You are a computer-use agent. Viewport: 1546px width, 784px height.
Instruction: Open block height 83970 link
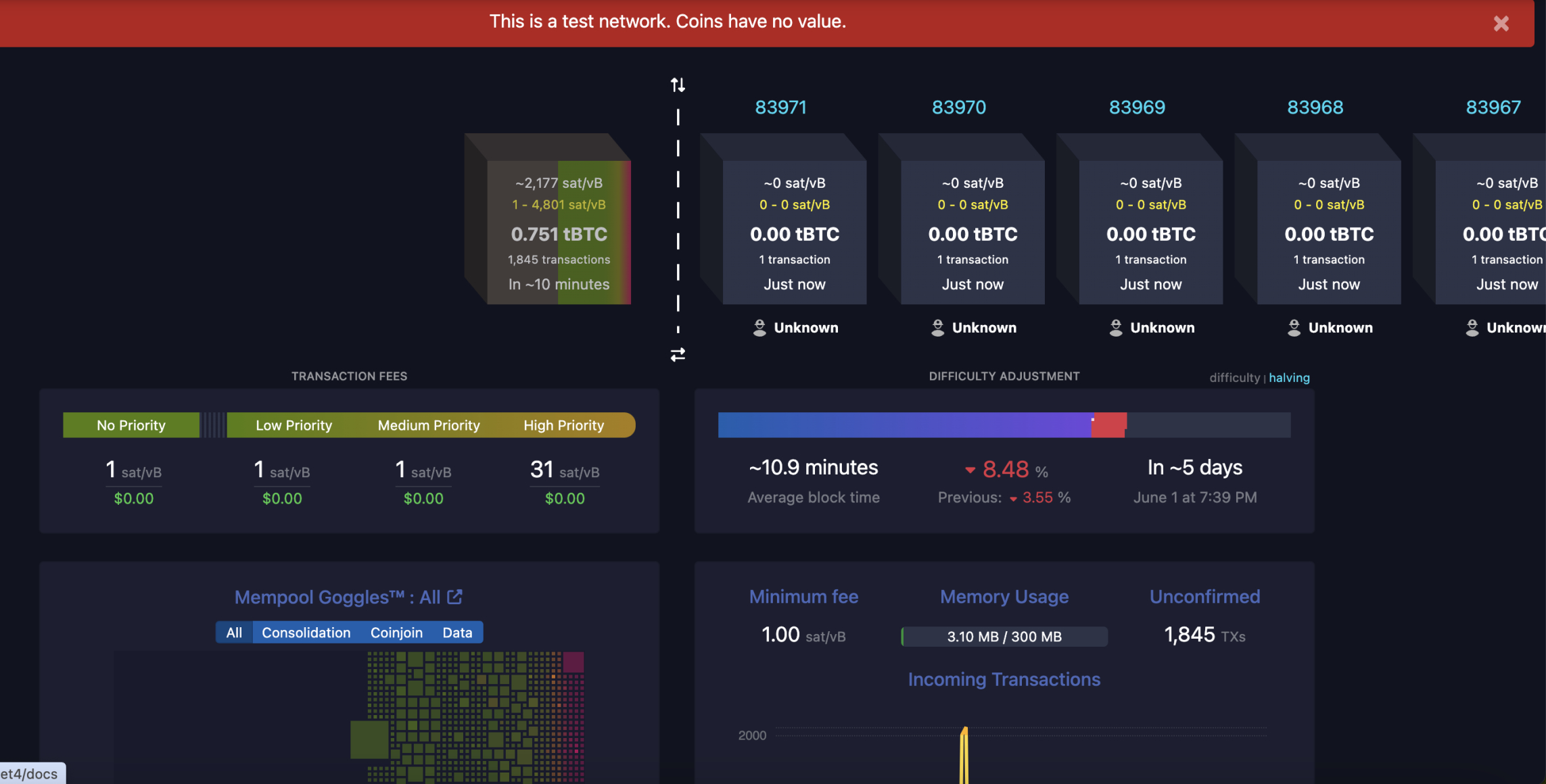tap(958, 107)
